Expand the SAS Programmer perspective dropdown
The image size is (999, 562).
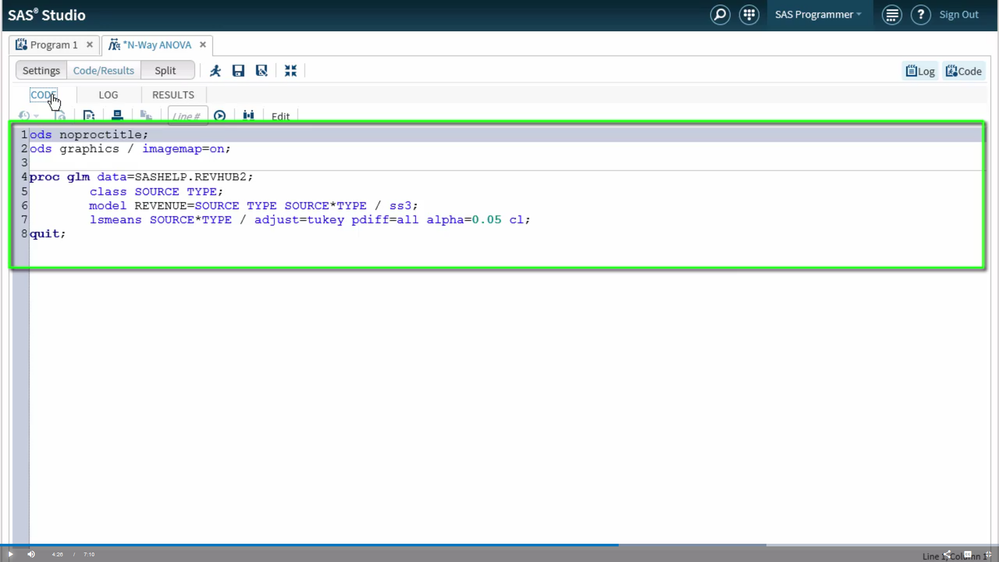click(818, 15)
